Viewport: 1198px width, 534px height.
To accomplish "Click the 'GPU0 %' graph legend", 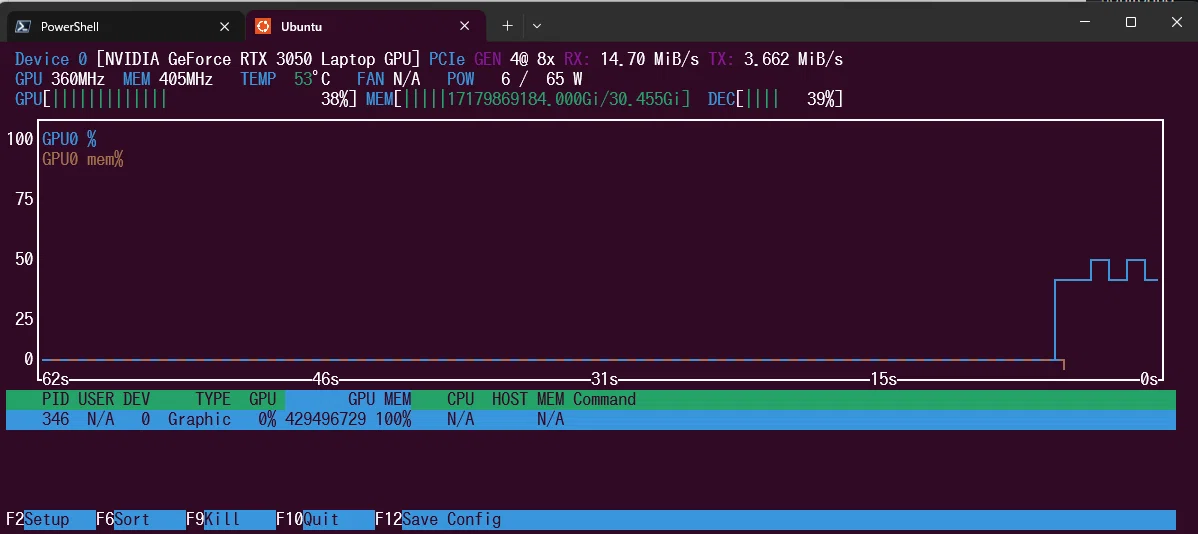I will (70, 139).
